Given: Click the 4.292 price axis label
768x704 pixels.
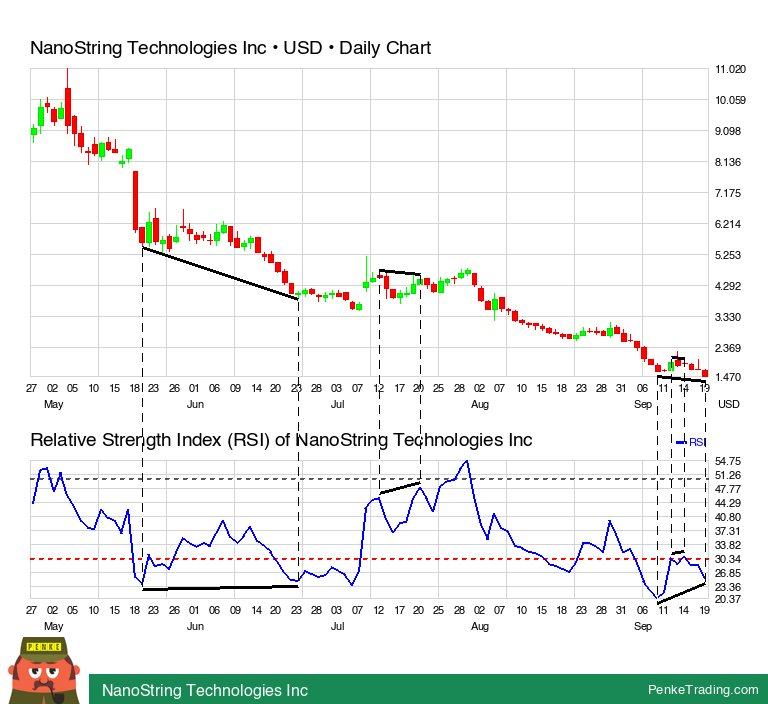Looking at the screenshot, I should pos(728,286).
